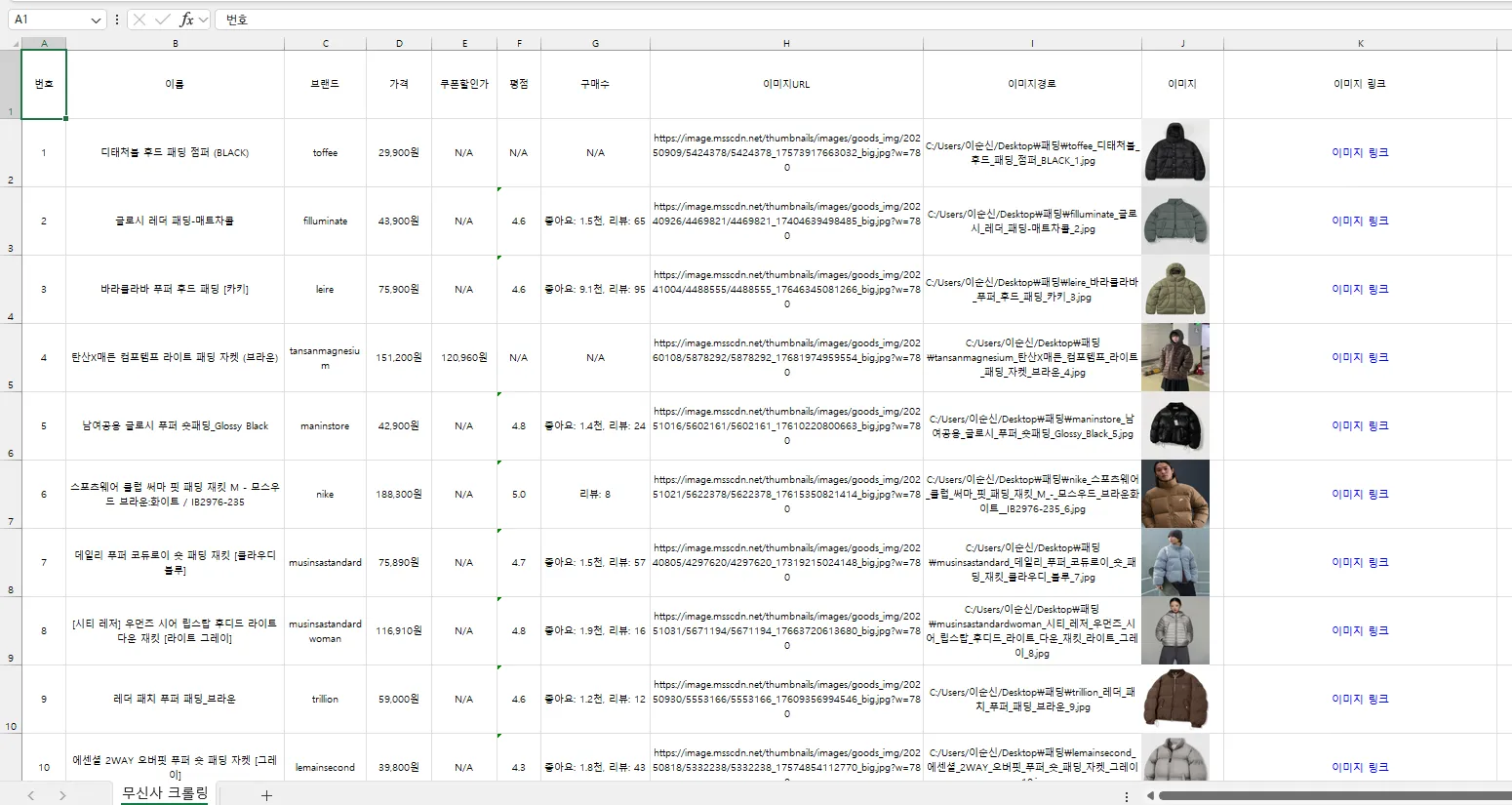Open the sheet tab options dots near scrollbar

pos(1127,796)
